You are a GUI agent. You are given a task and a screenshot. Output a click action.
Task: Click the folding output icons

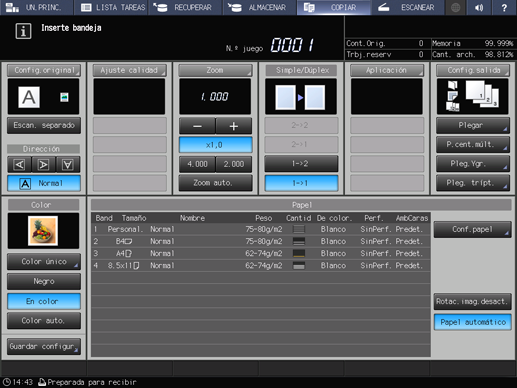(x=453, y=96)
